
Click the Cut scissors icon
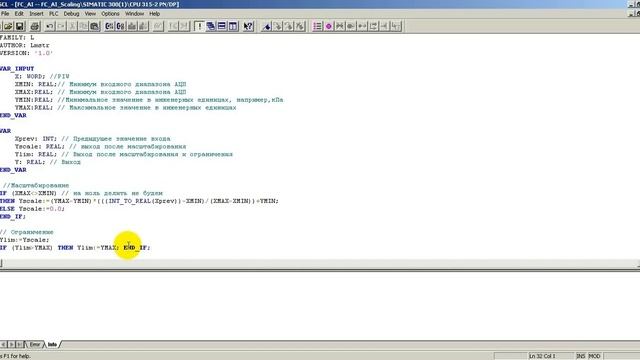72,27
